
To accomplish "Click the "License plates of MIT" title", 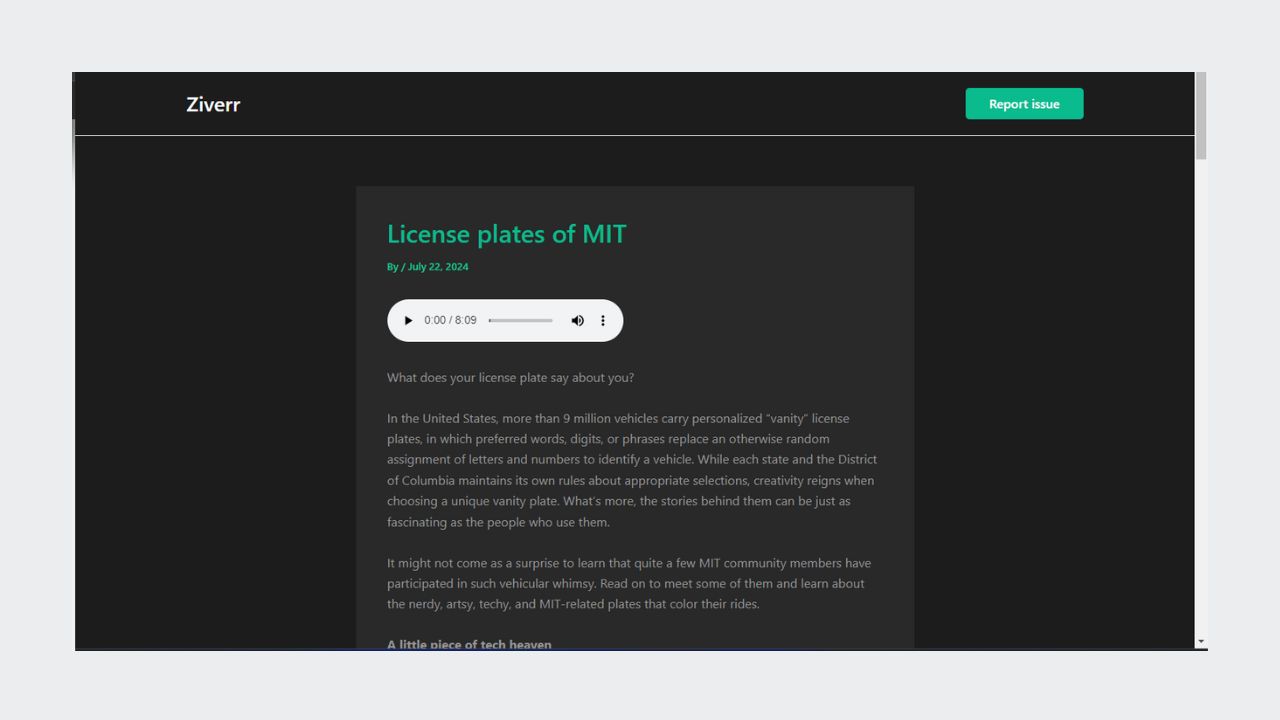I will point(506,234).
